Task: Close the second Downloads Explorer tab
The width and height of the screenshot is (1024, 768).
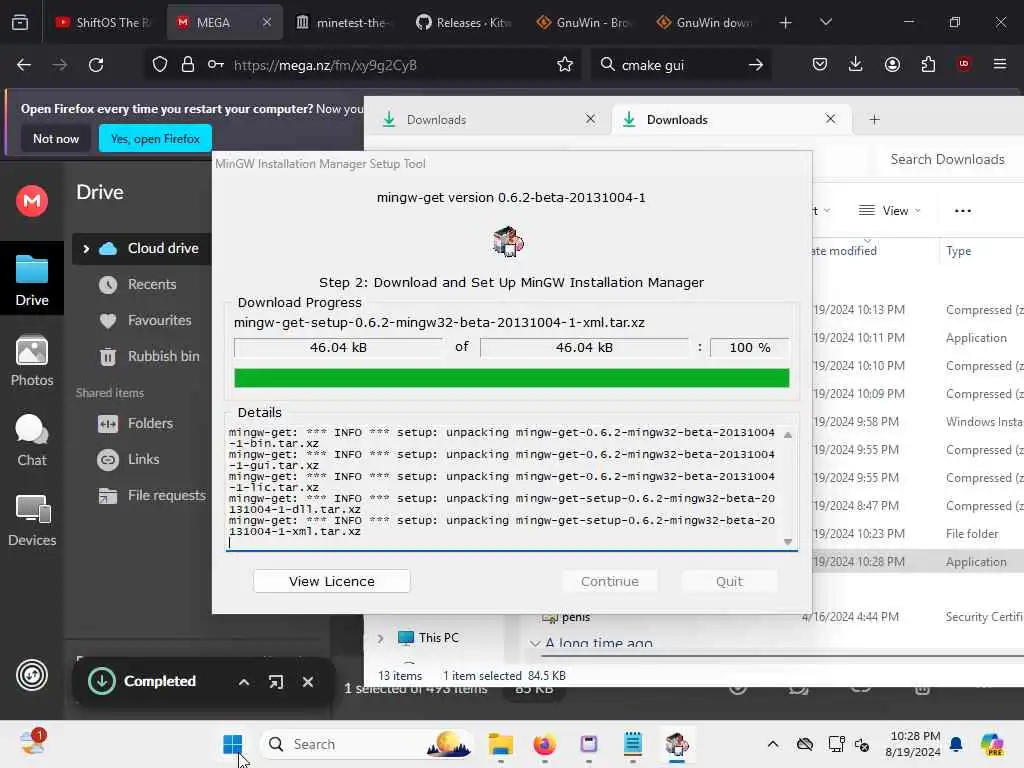Action: [x=830, y=119]
